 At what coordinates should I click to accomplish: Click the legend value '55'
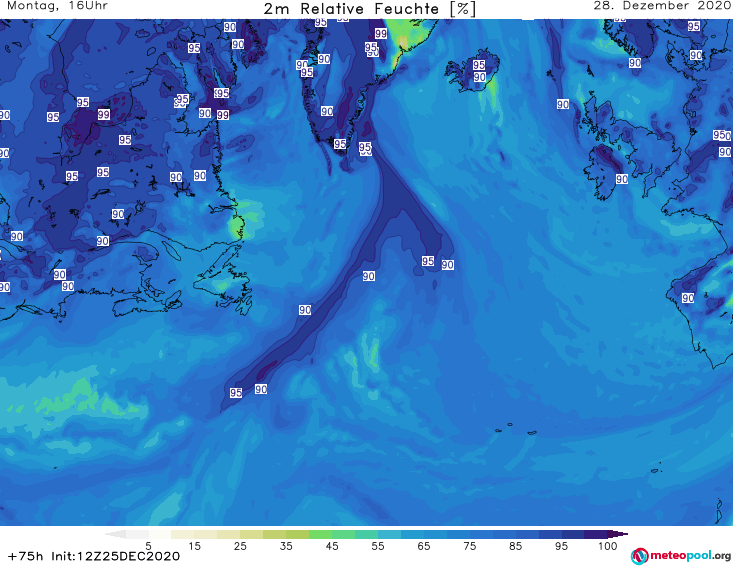pyautogui.click(x=378, y=546)
